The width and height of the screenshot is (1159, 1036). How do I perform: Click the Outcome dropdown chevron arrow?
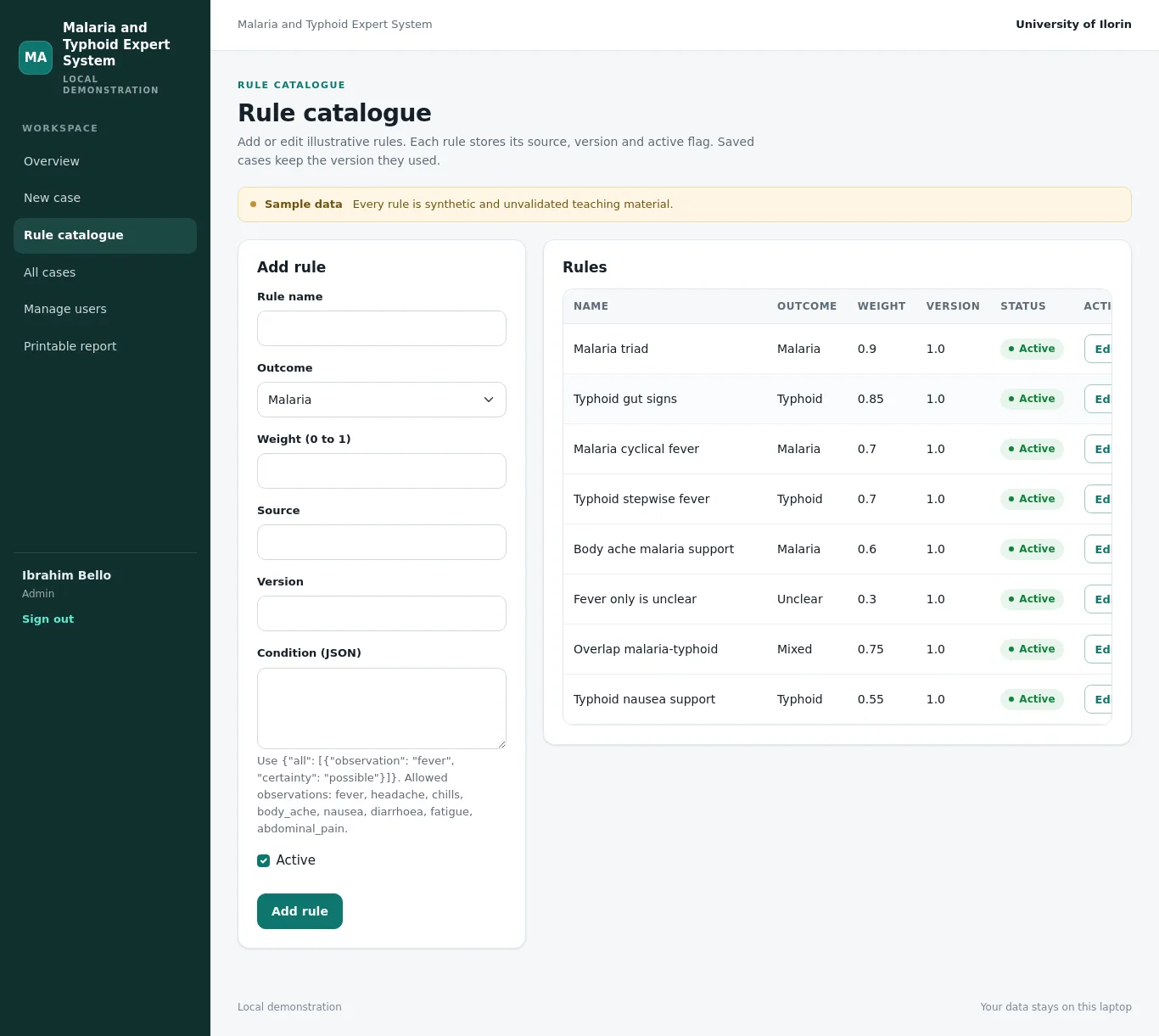click(489, 400)
